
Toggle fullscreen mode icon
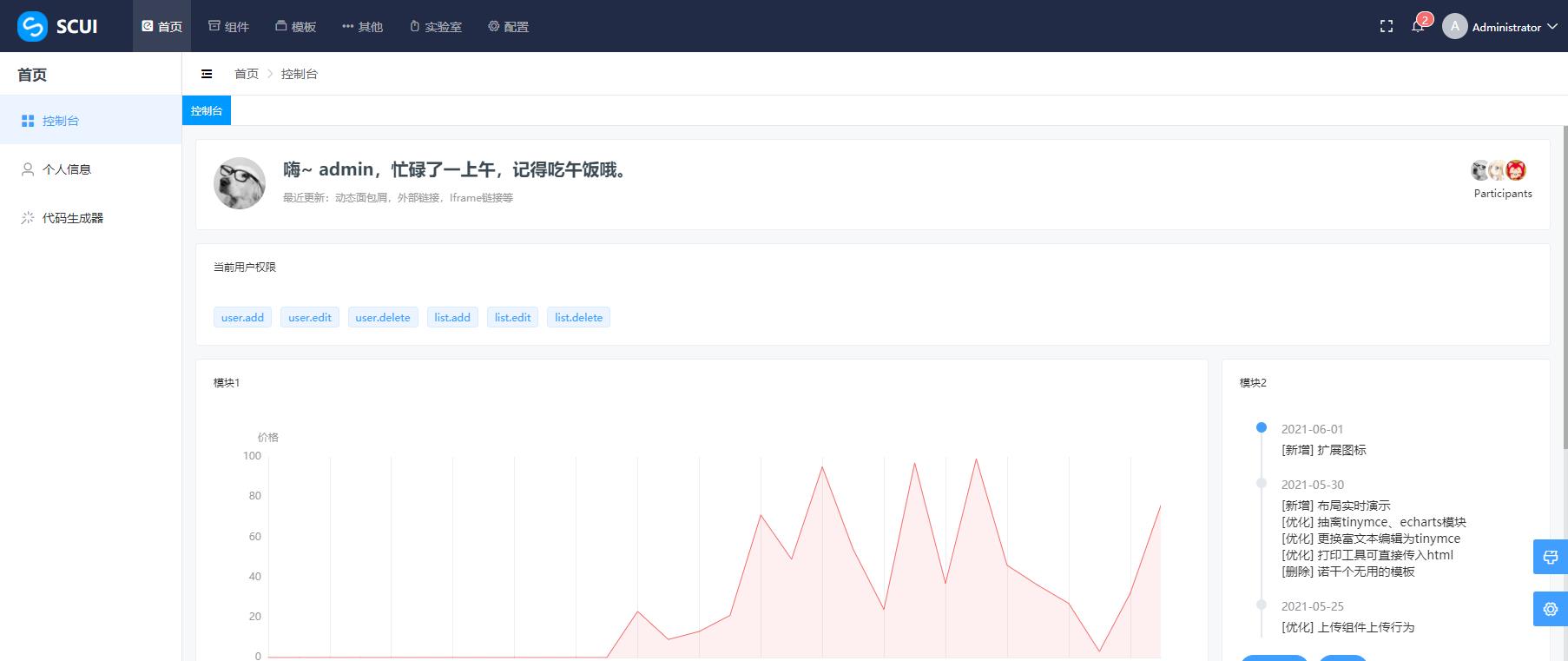coord(1387,27)
